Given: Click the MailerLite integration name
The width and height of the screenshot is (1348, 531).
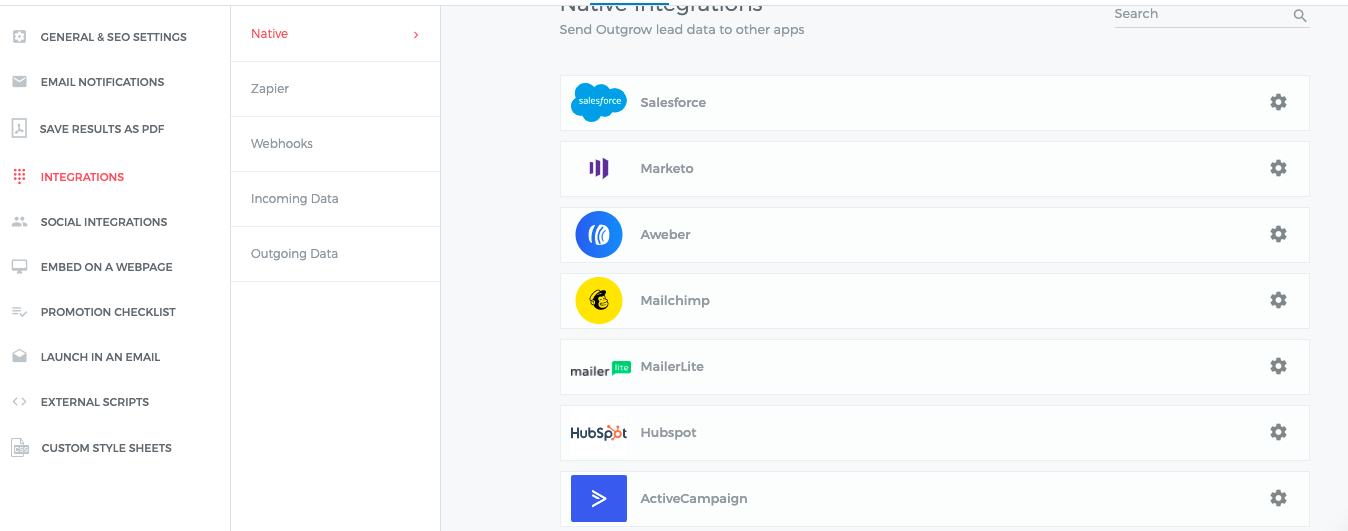Looking at the screenshot, I should click(672, 366).
